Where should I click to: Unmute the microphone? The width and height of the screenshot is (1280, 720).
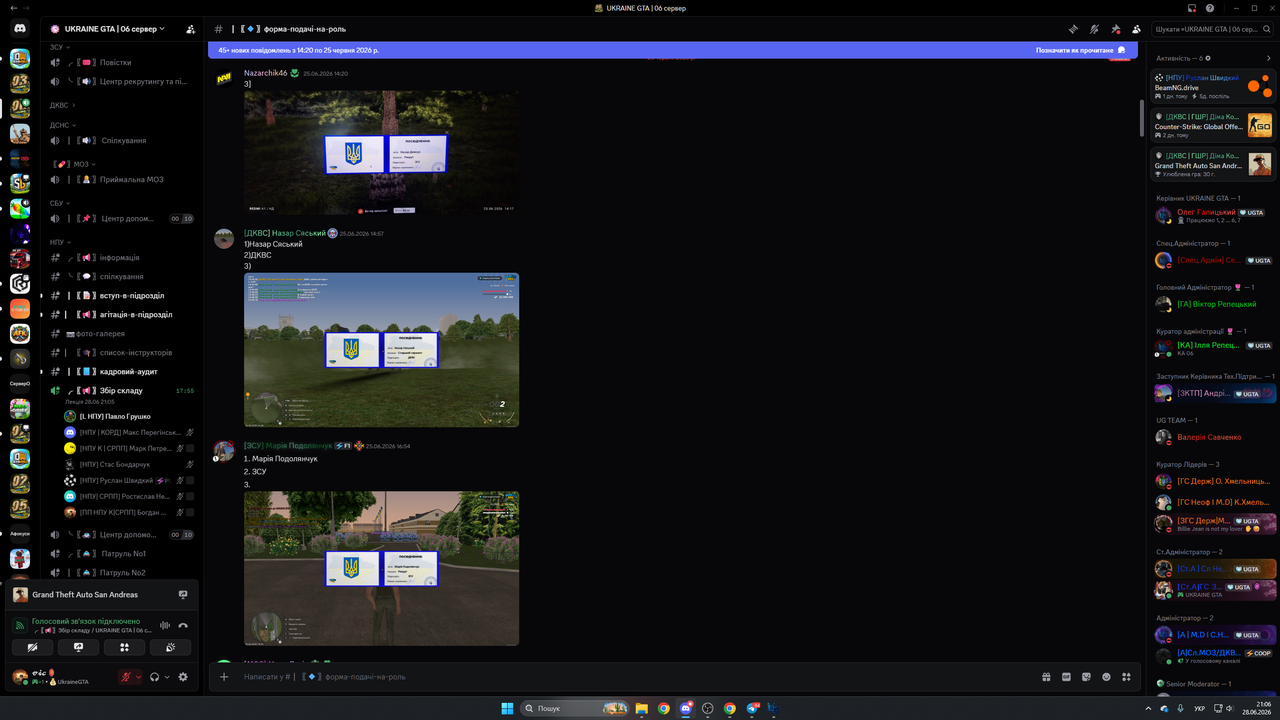[126, 677]
